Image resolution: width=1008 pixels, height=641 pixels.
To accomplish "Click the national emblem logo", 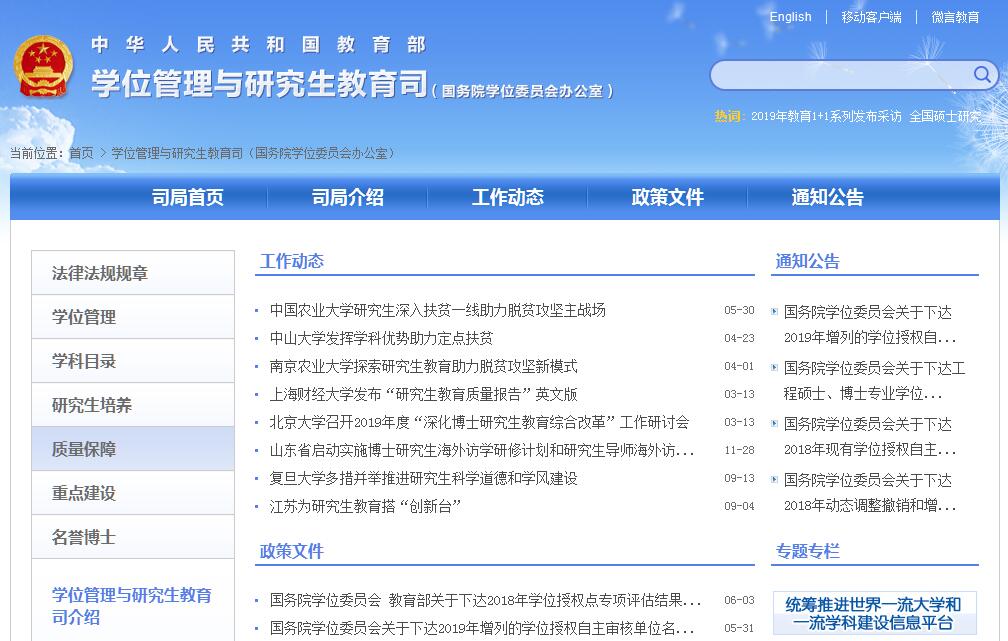I will [43, 68].
